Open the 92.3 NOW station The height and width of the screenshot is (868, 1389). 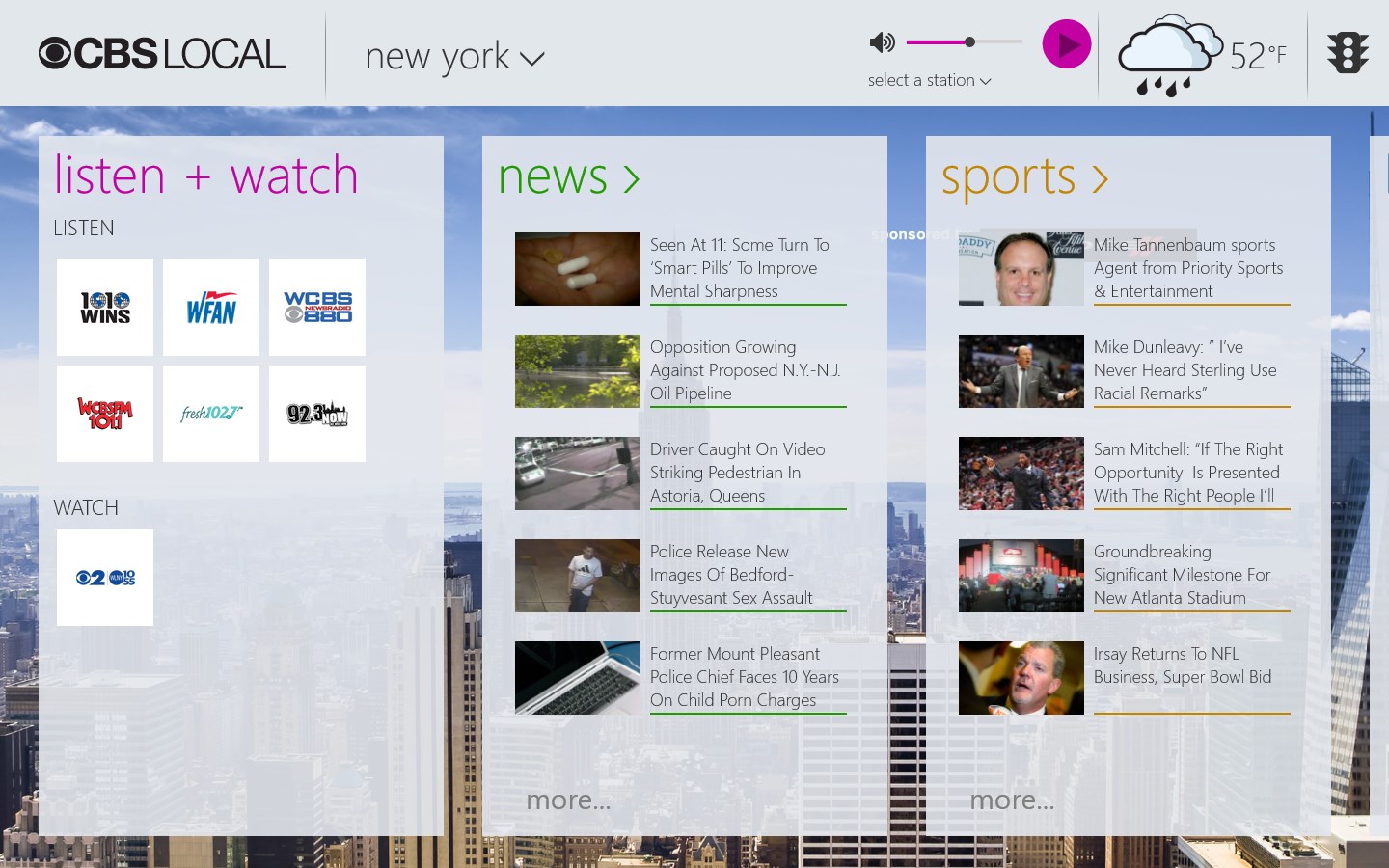click(x=316, y=413)
